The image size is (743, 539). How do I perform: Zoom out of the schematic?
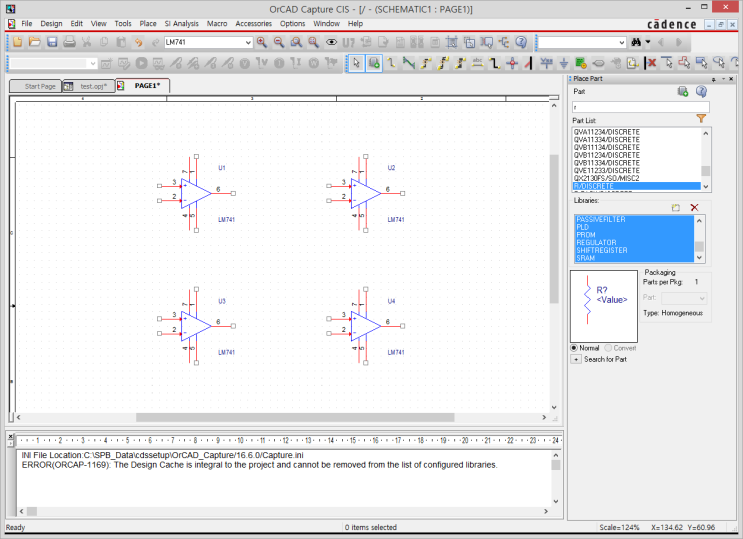pyautogui.click(x=279, y=42)
